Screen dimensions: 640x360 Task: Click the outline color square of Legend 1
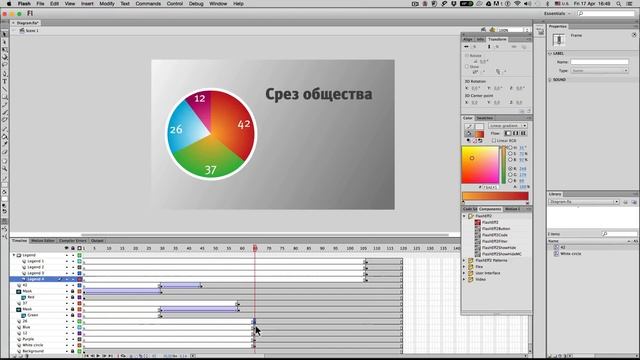pyautogui.click(x=80, y=261)
